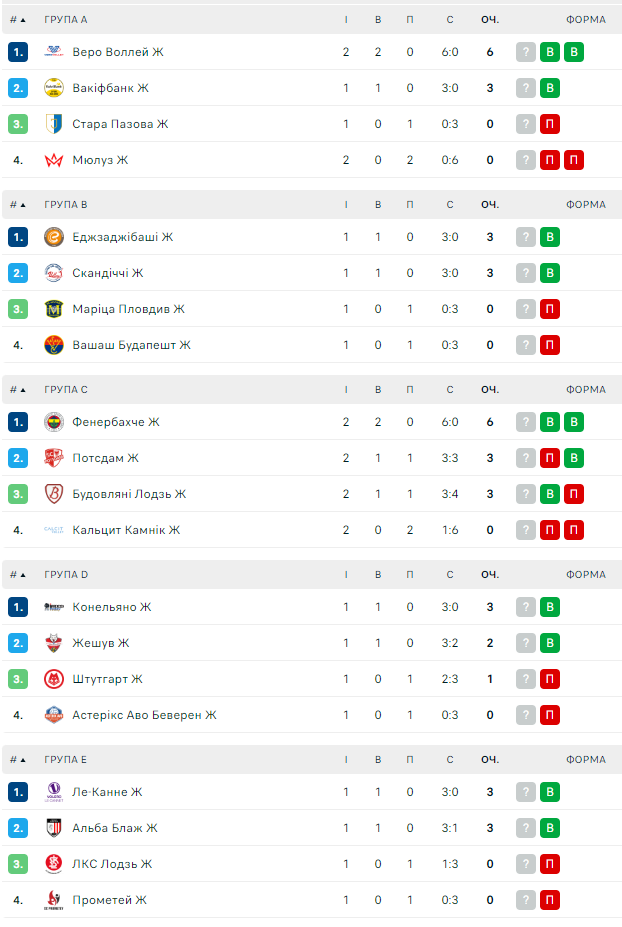
Task: Click ФОРМА header in Група D
Action: pos(585,574)
